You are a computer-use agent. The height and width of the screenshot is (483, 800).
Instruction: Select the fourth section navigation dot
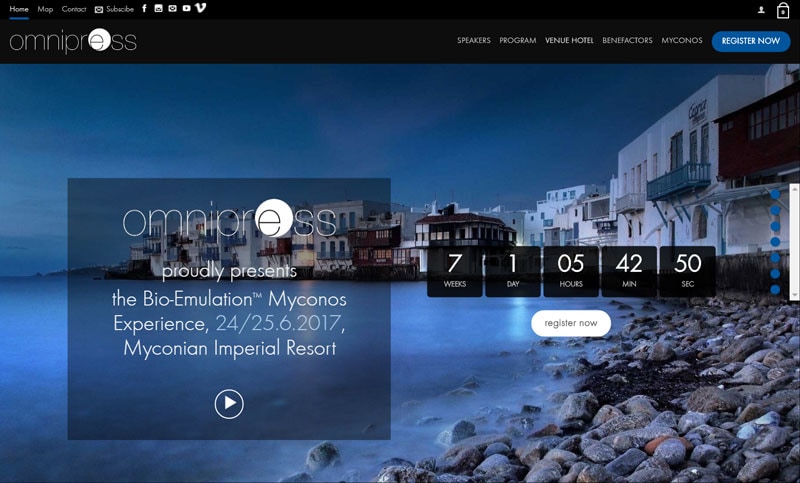coord(775,242)
